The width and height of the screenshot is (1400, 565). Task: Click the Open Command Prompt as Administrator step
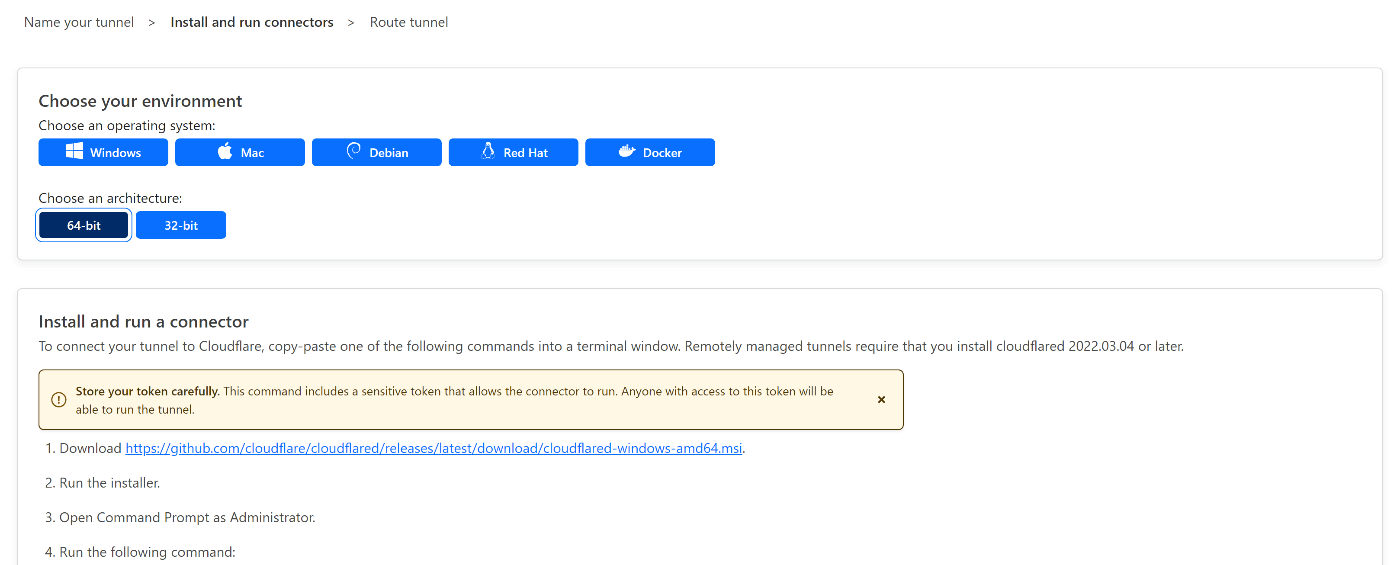[181, 518]
